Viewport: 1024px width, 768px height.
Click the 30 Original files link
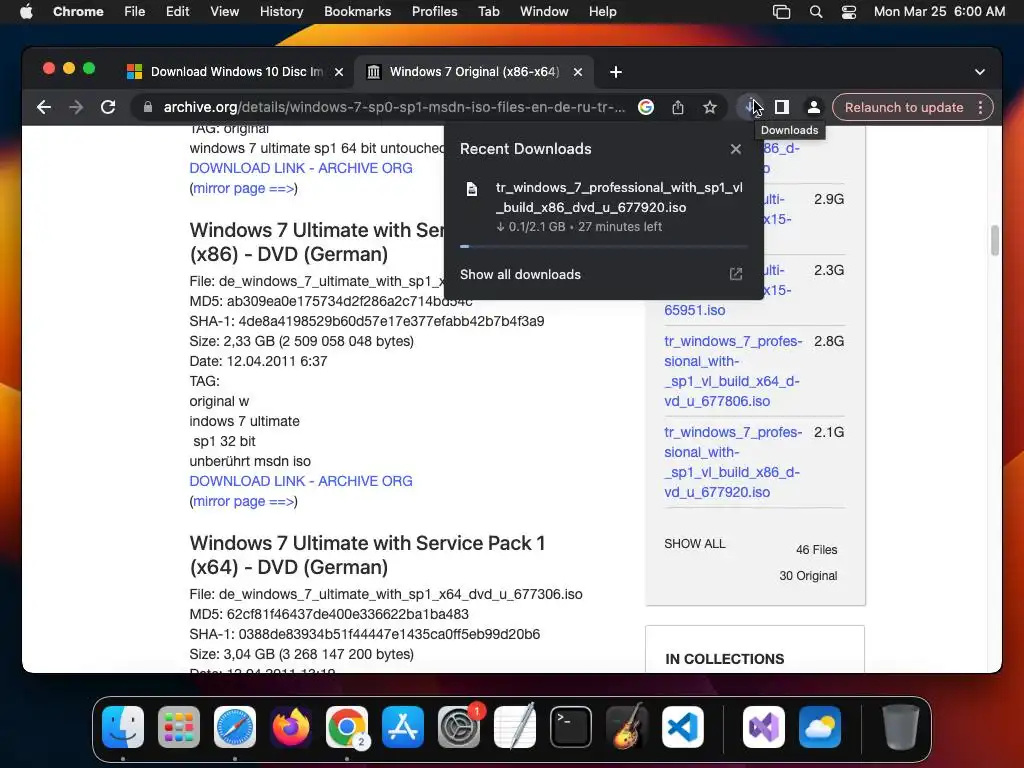pyautogui.click(x=808, y=576)
